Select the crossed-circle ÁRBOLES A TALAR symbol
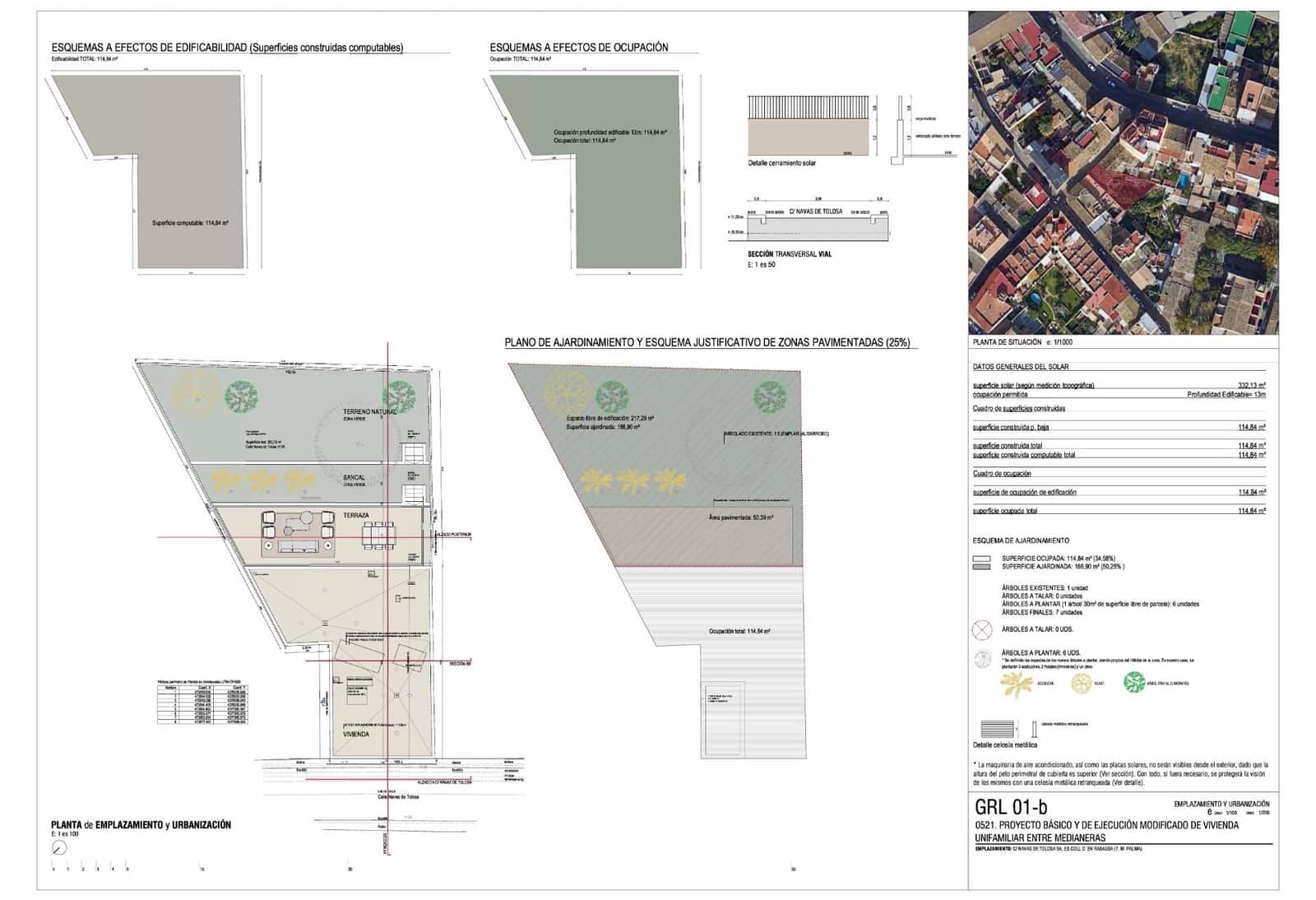Viewport: 1316px width, 900px height. 981,630
